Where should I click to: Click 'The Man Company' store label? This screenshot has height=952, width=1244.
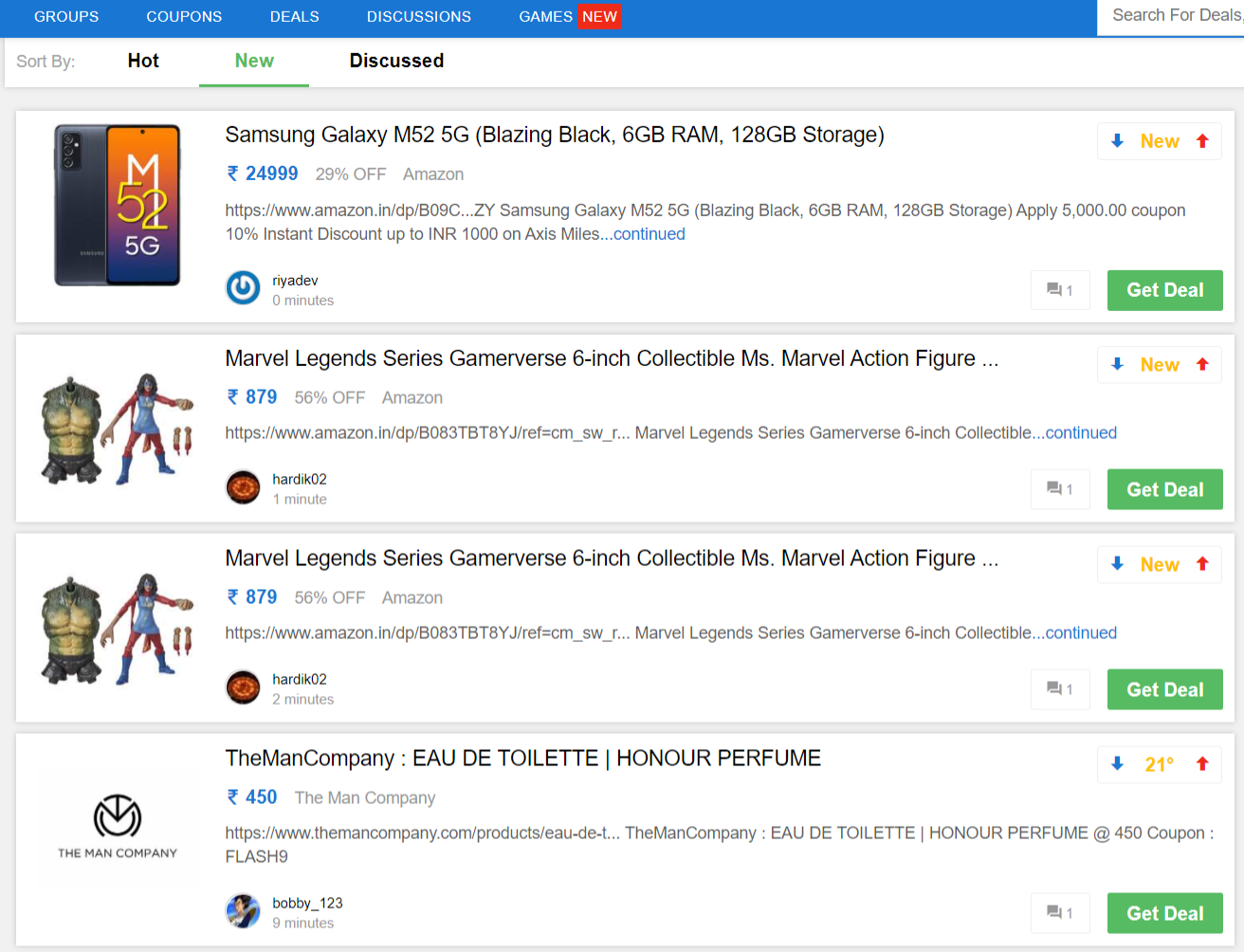click(365, 798)
